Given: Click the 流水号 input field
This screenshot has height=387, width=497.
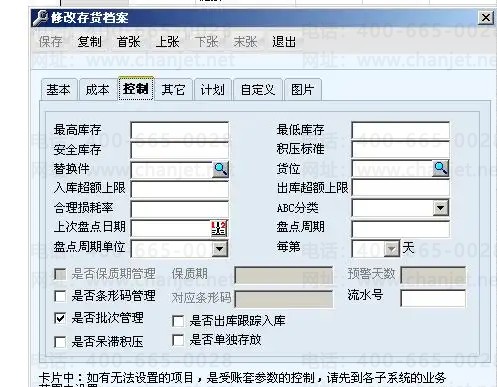Looking at the screenshot, I should coord(433,298).
